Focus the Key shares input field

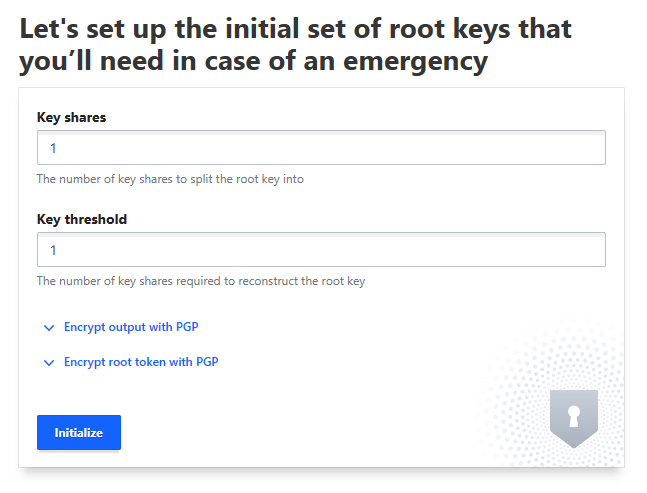(321, 148)
